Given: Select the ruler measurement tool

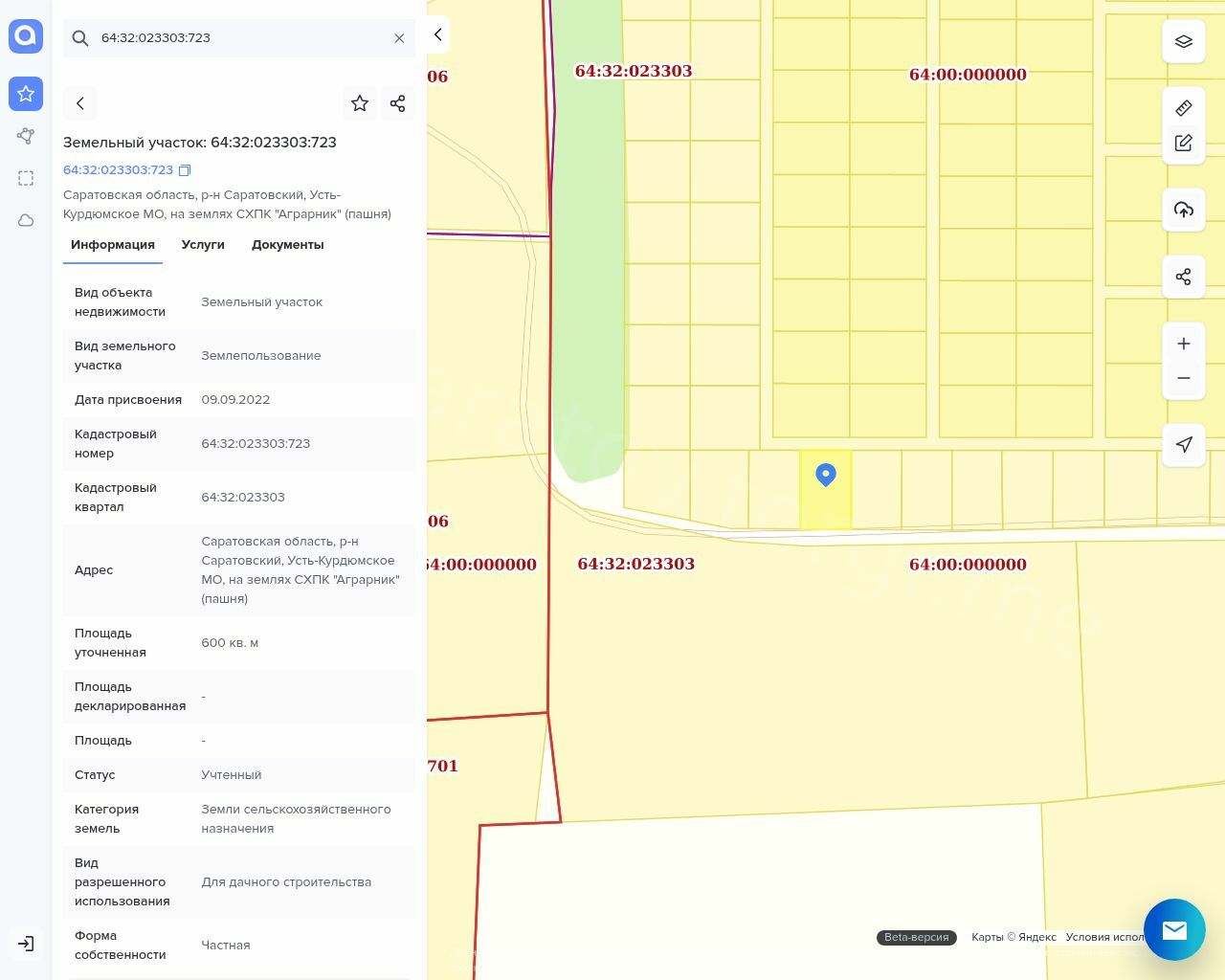Looking at the screenshot, I should [x=1184, y=108].
